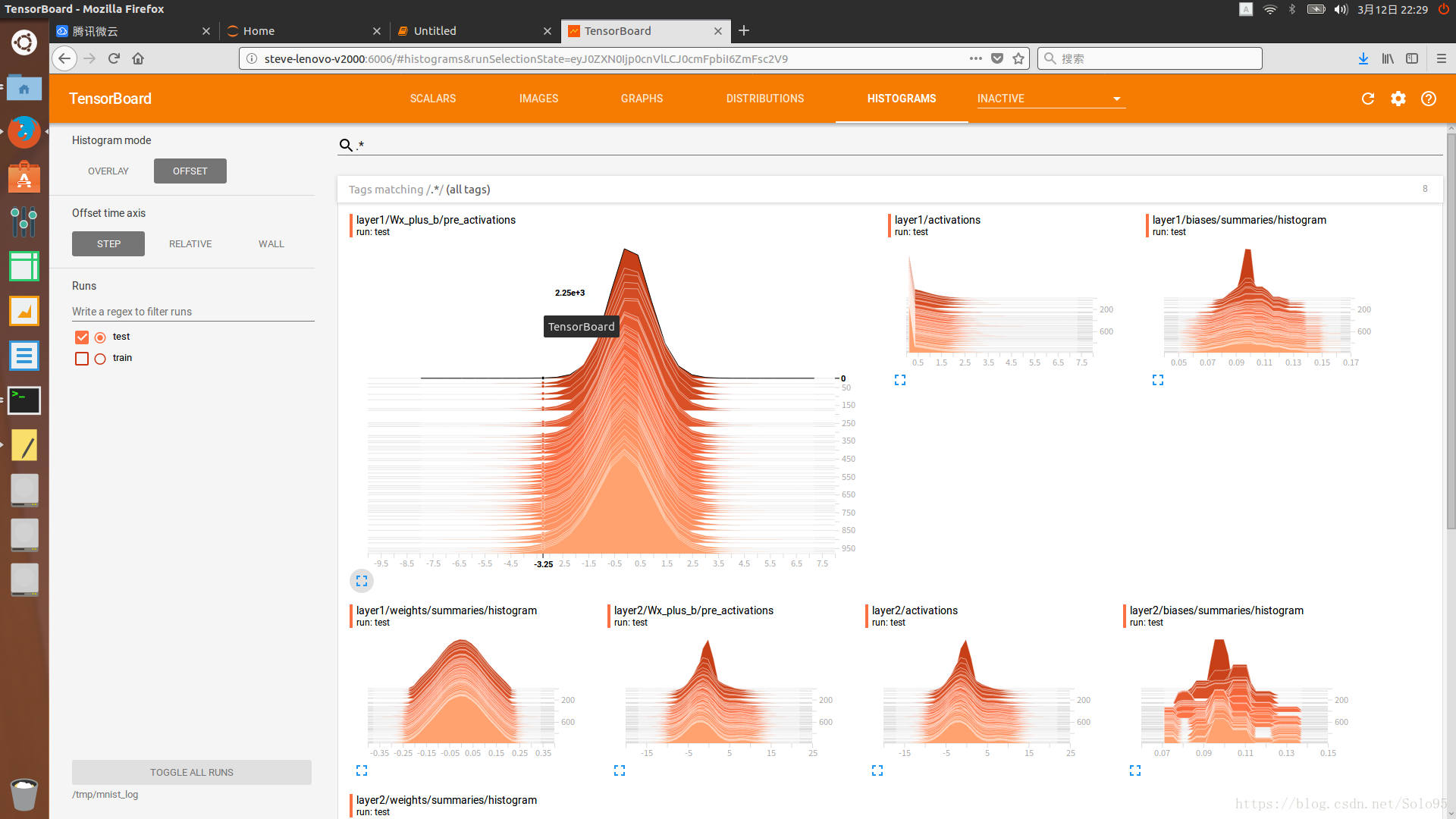
Task: Expand layer2/activations chart size
Action: pyautogui.click(x=877, y=770)
